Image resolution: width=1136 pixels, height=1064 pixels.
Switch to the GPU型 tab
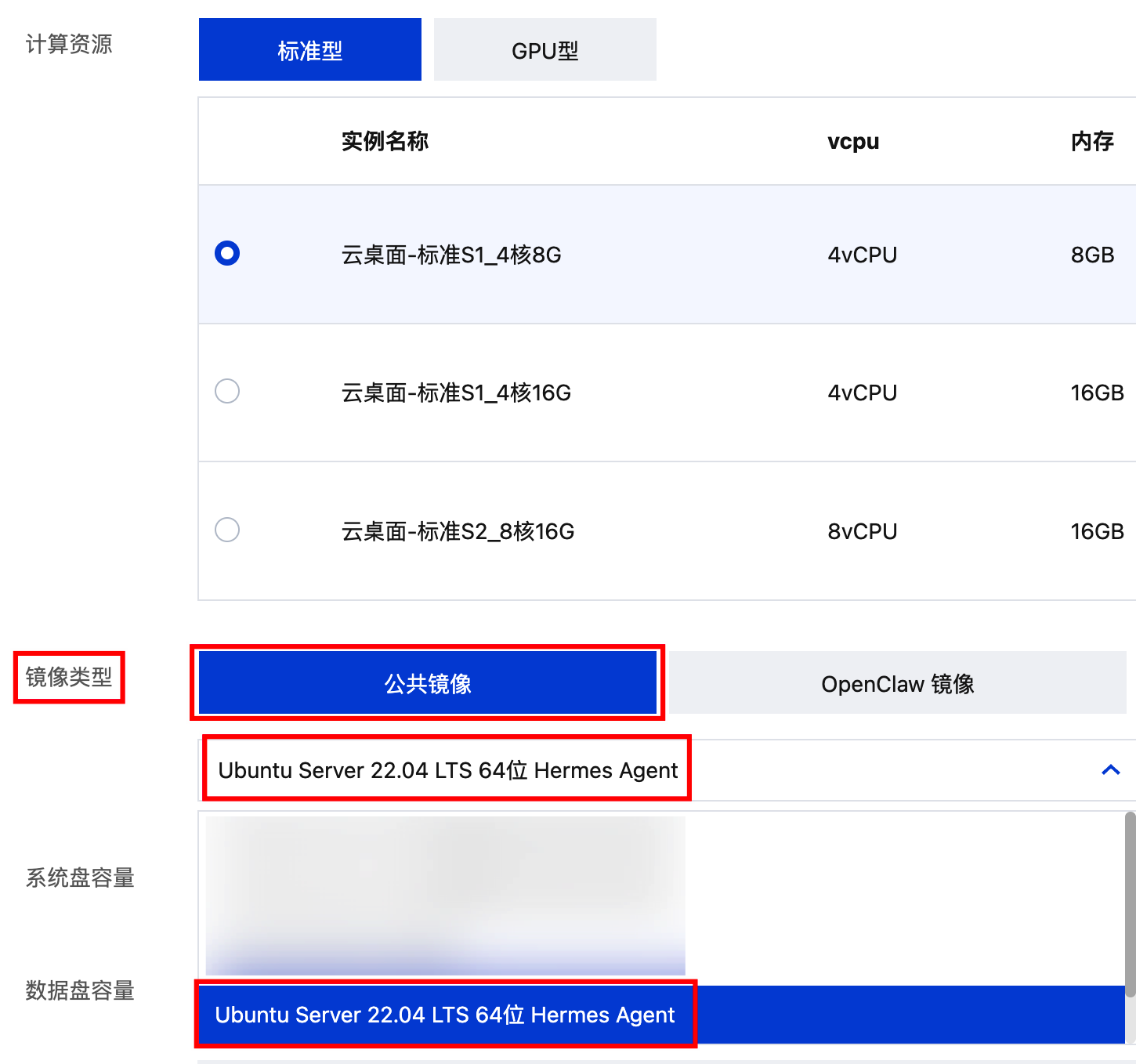pos(544,50)
